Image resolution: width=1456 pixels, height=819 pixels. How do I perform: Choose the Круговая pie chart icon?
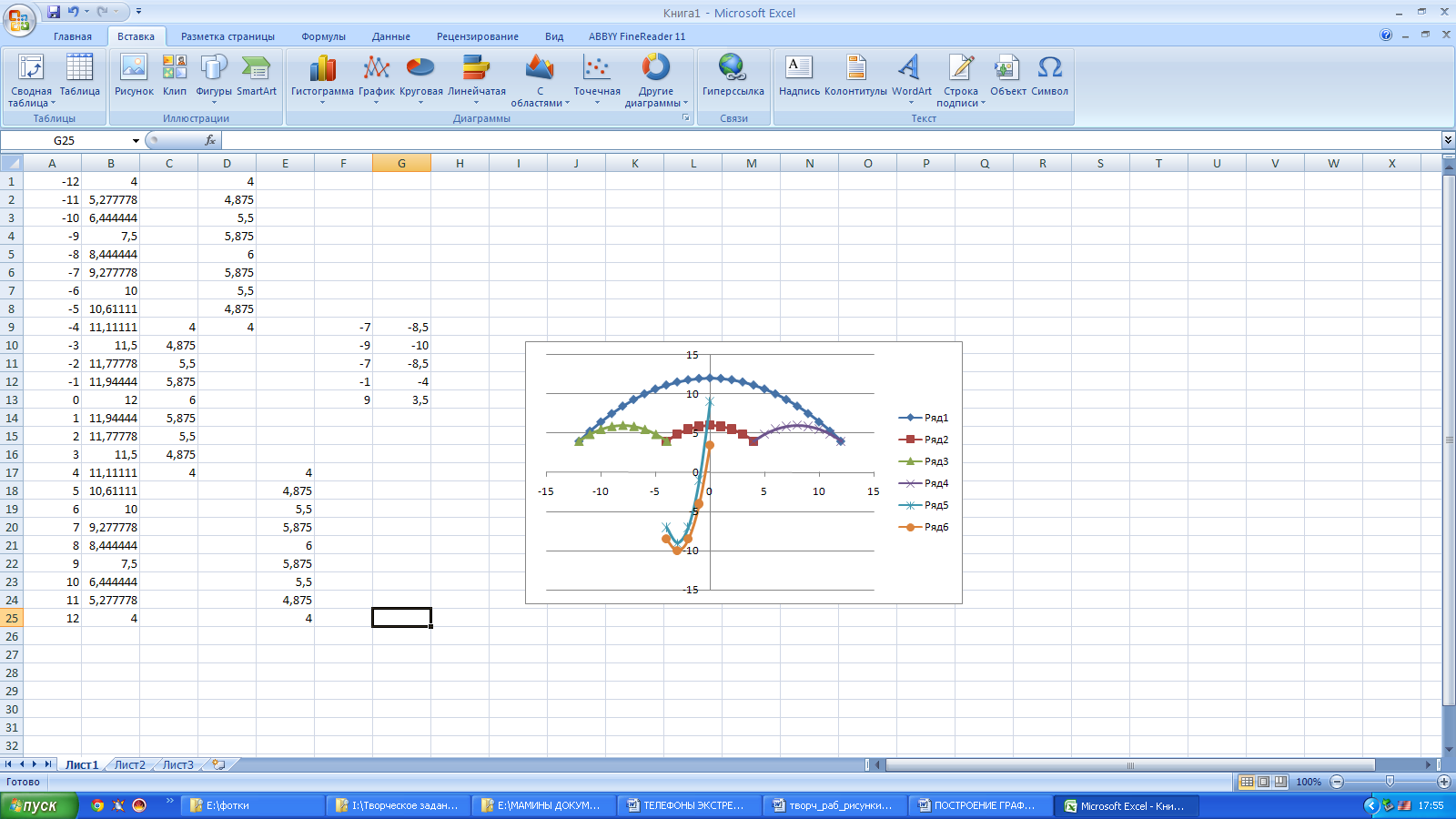[420, 75]
